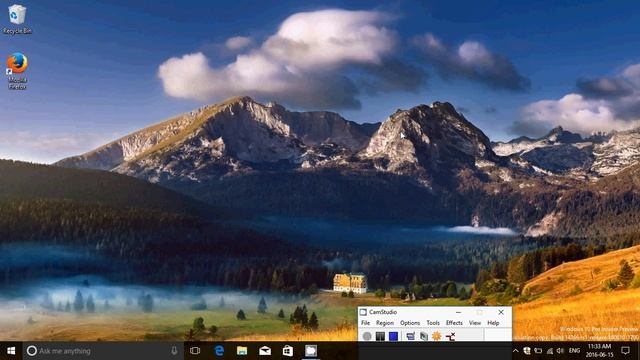This screenshot has width=640, height=360.
Task: Select the Record to AVI/SWF toggle icon
Action: pyautogui.click(x=424, y=336)
